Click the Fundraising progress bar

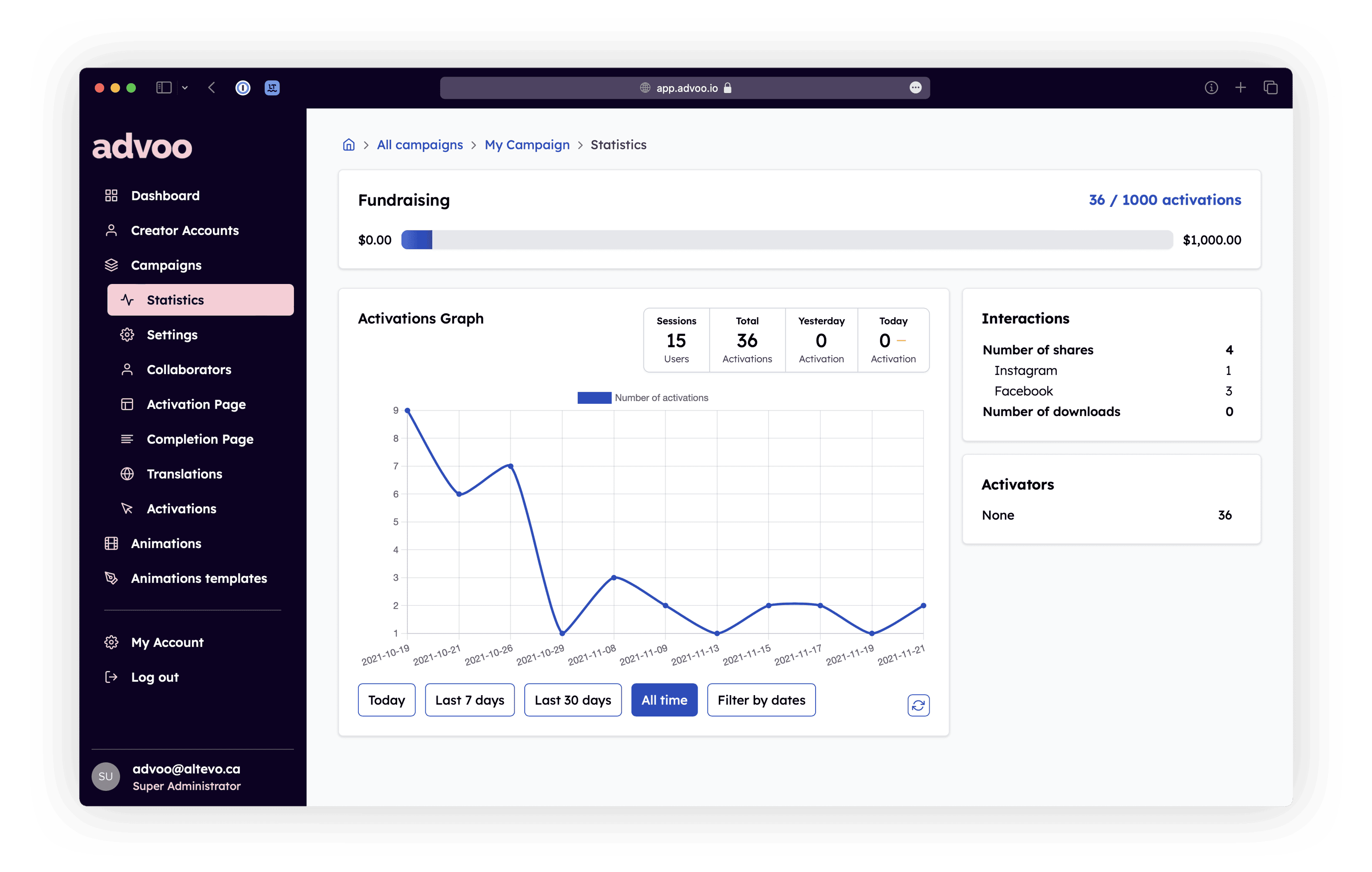point(786,240)
